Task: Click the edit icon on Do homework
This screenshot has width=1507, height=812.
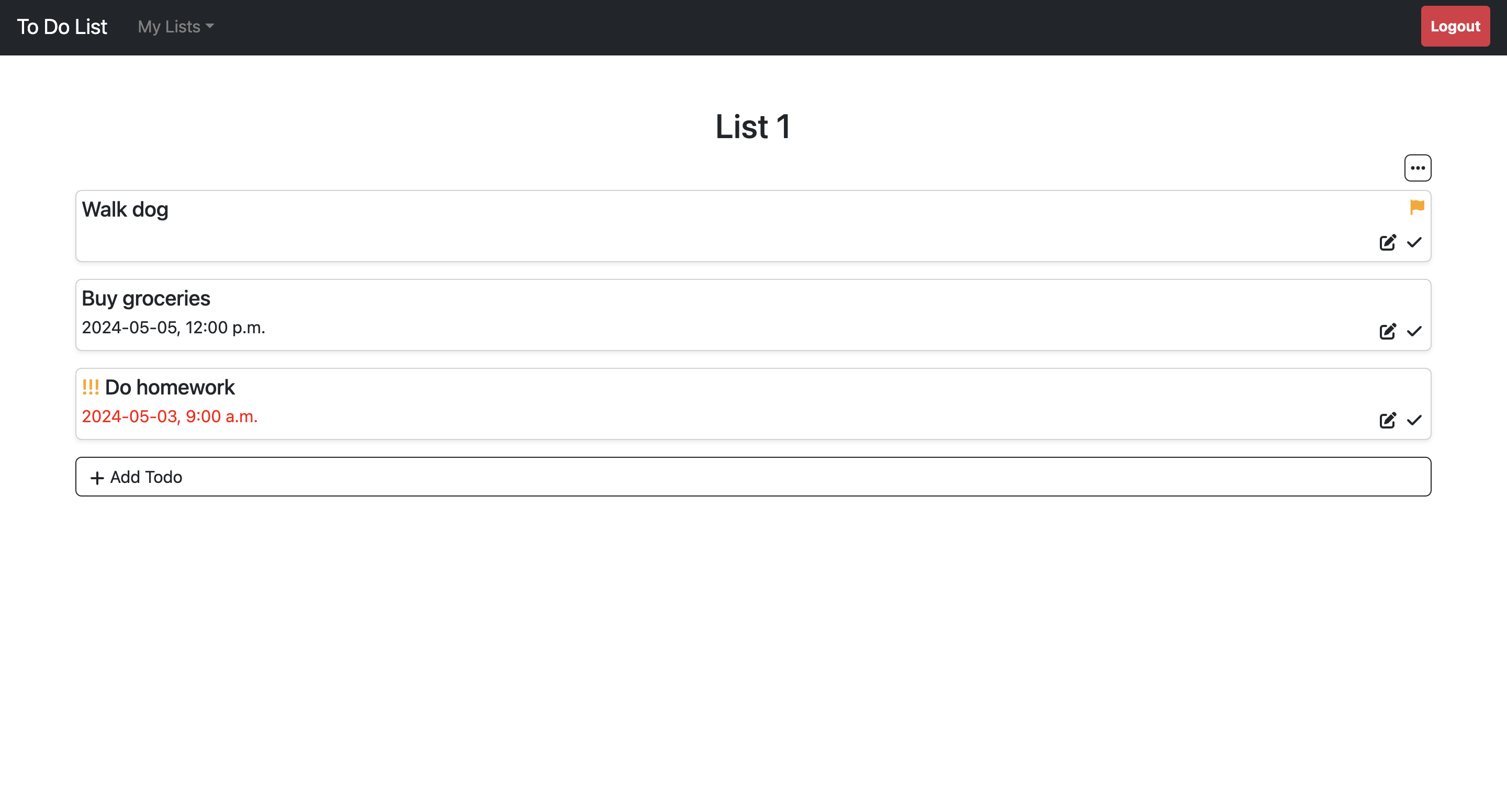Action: pyautogui.click(x=1388, y=420)
